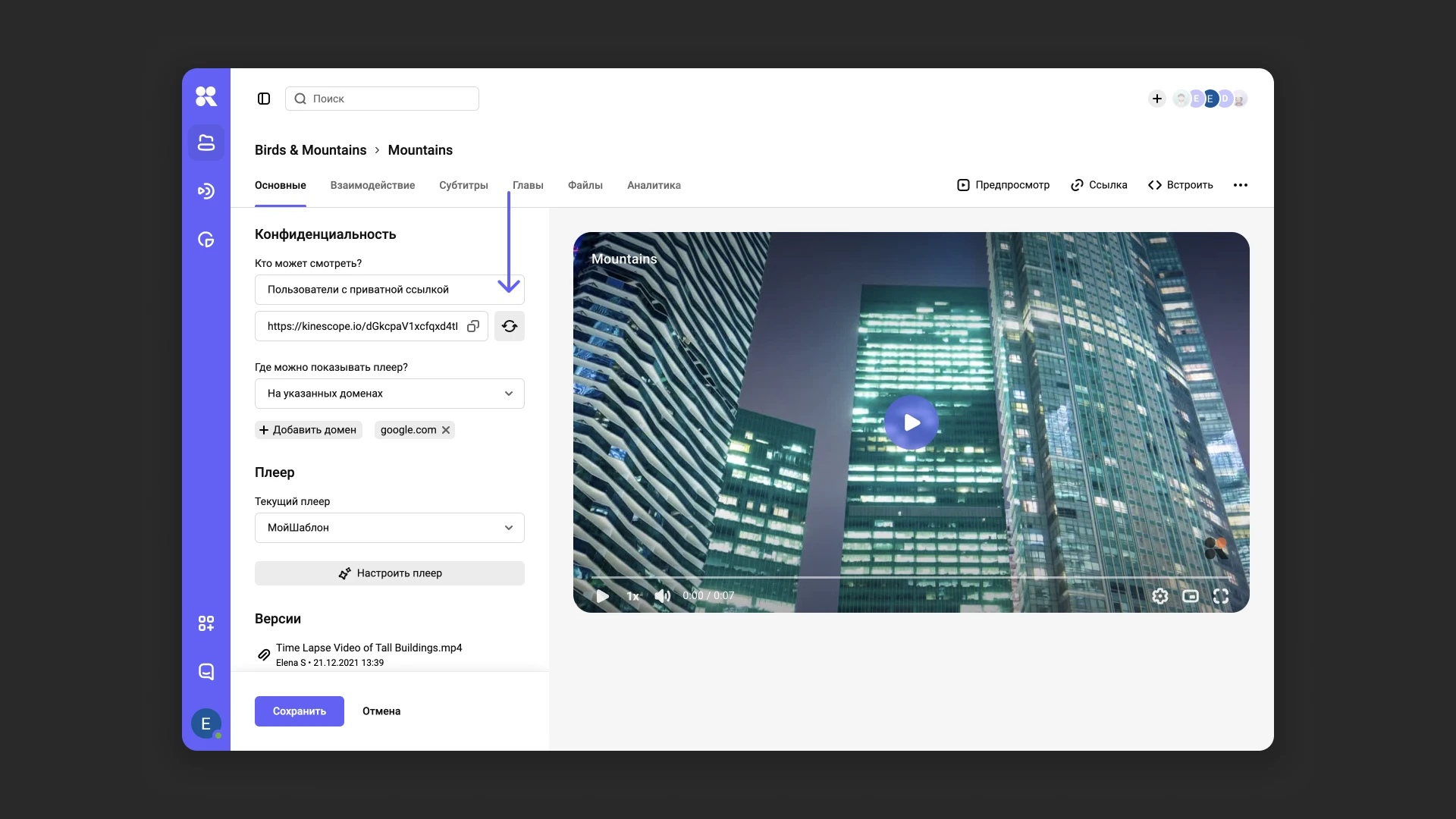Expand the 'Кто может смотреть' dropdown

390,290
